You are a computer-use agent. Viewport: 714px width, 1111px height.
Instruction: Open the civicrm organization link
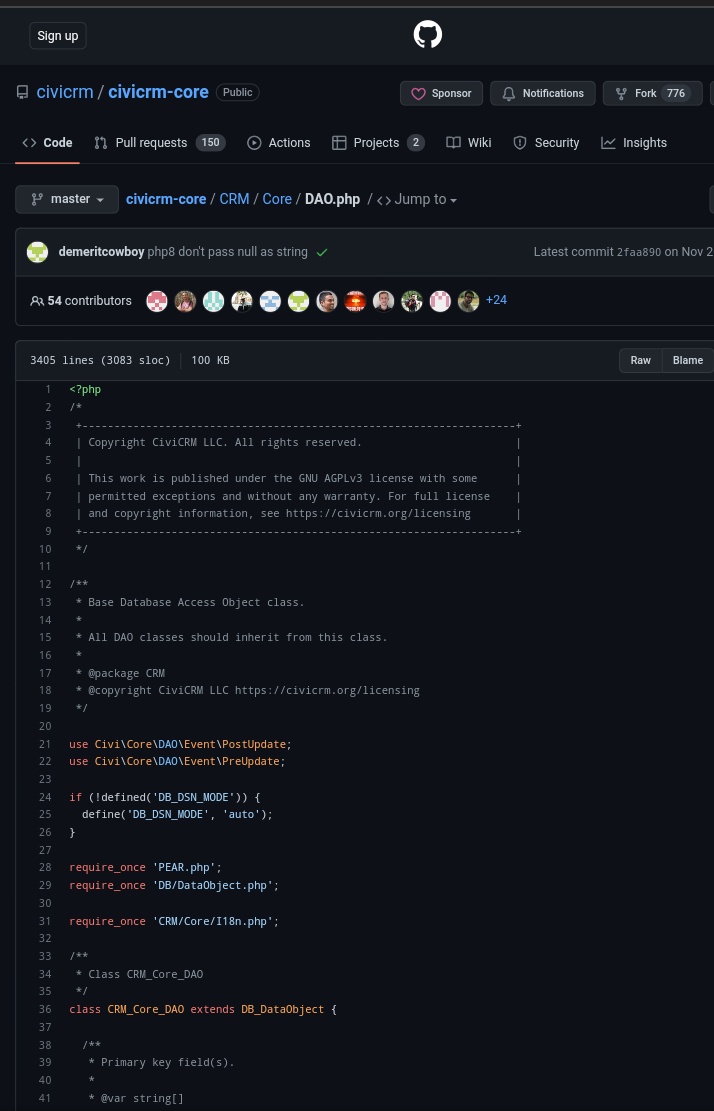[65, 92]
